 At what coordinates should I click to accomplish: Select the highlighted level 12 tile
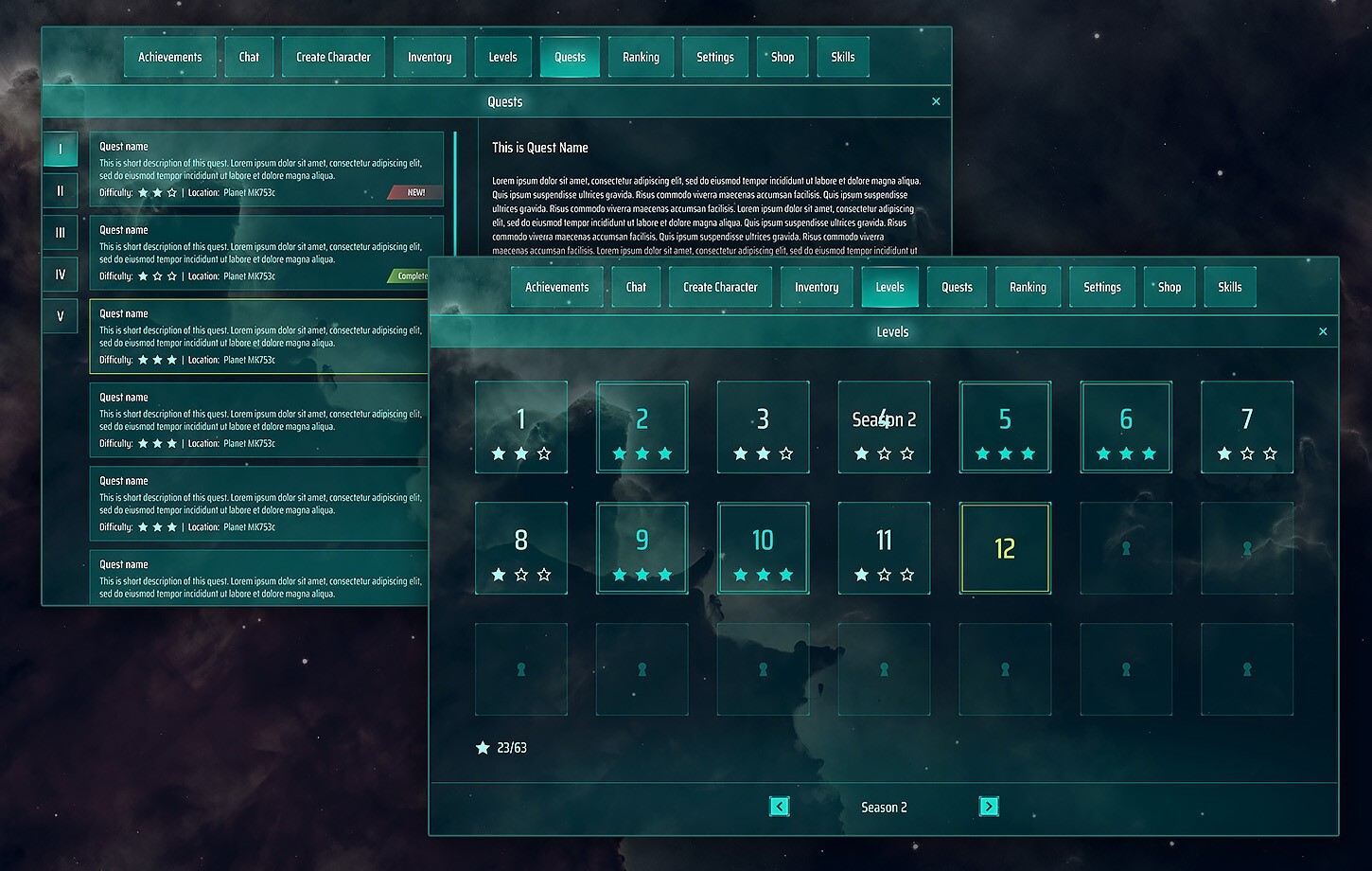click(x=1005, y=548)
